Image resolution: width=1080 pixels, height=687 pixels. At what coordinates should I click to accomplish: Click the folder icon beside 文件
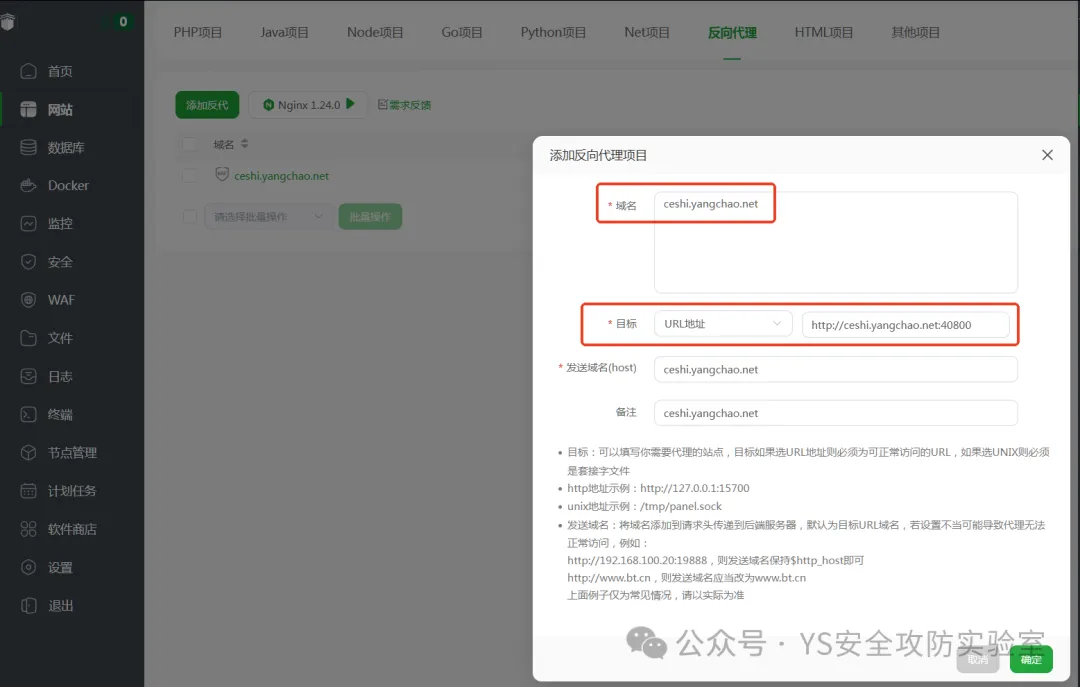click(28, 338)
